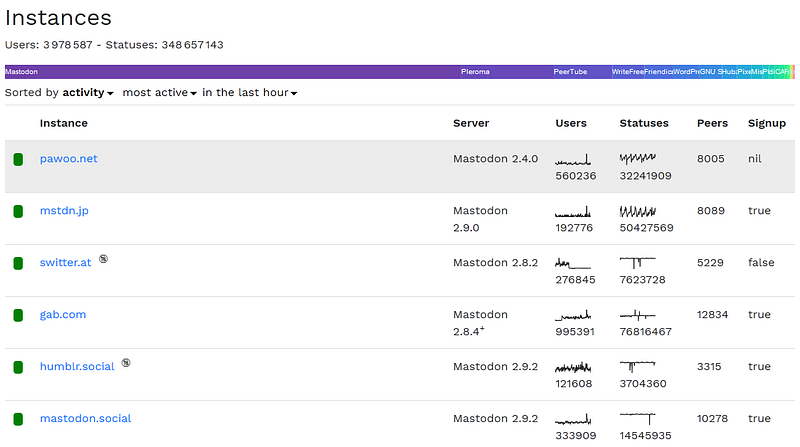Click the green status indicator for switter.at
Image resolution: width=800 pixels, height=447 pixels.
(x=18, y=263)
